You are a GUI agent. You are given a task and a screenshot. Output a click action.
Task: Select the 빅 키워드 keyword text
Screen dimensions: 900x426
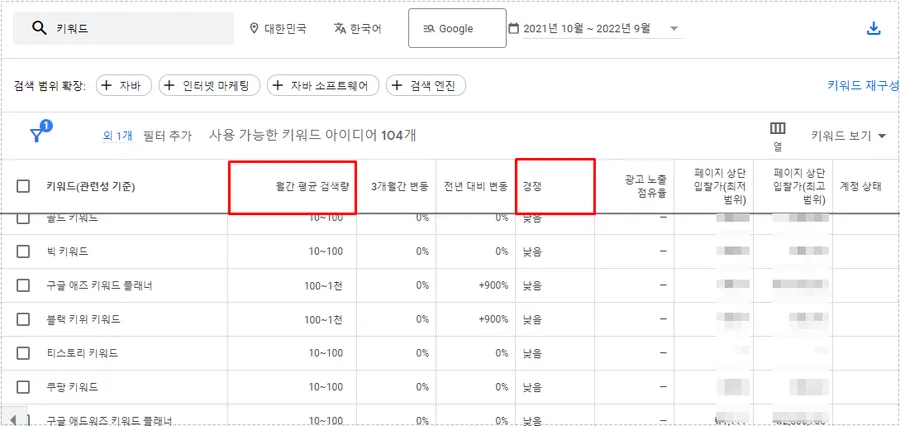(x=67, y=251)
